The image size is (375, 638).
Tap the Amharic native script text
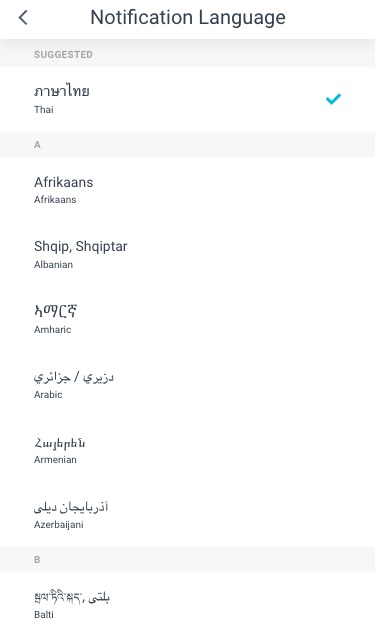point(56,311)
